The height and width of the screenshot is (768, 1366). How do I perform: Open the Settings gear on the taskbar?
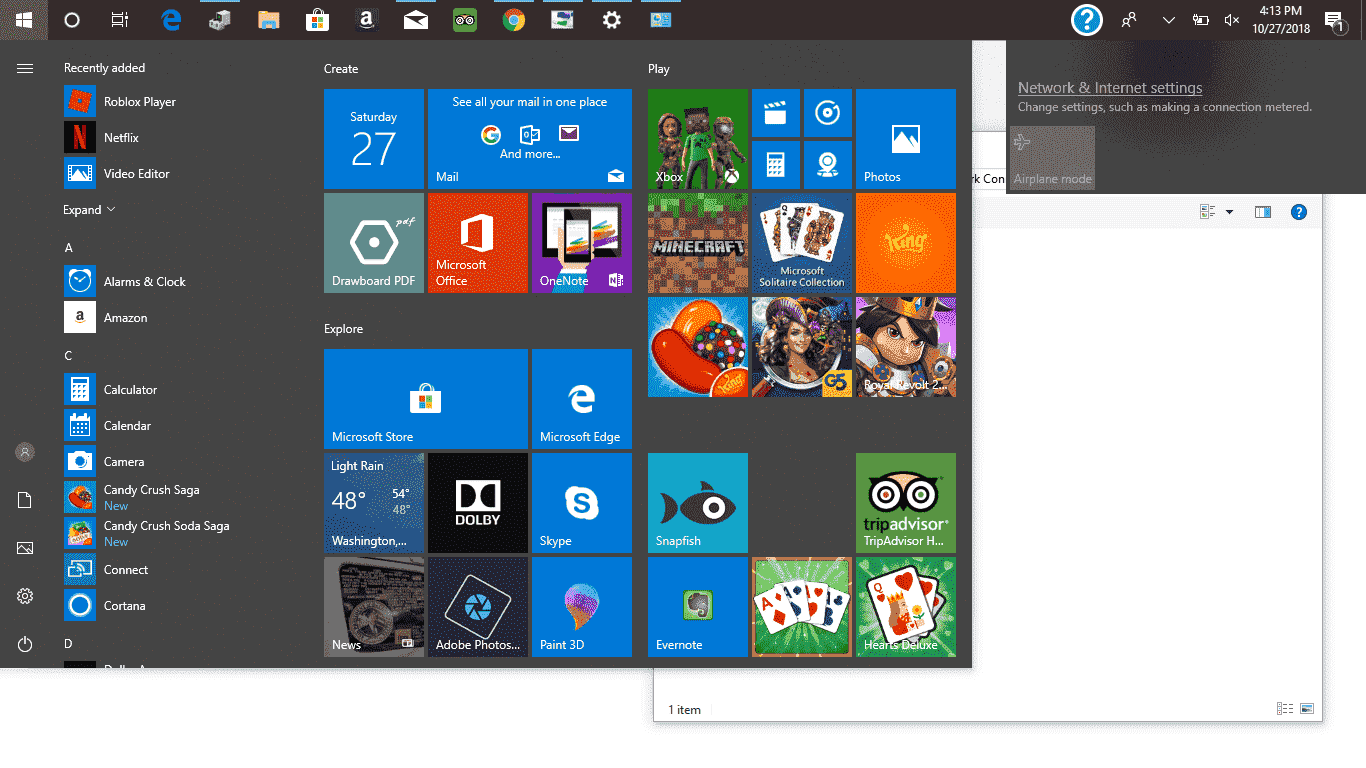(612, 20)
